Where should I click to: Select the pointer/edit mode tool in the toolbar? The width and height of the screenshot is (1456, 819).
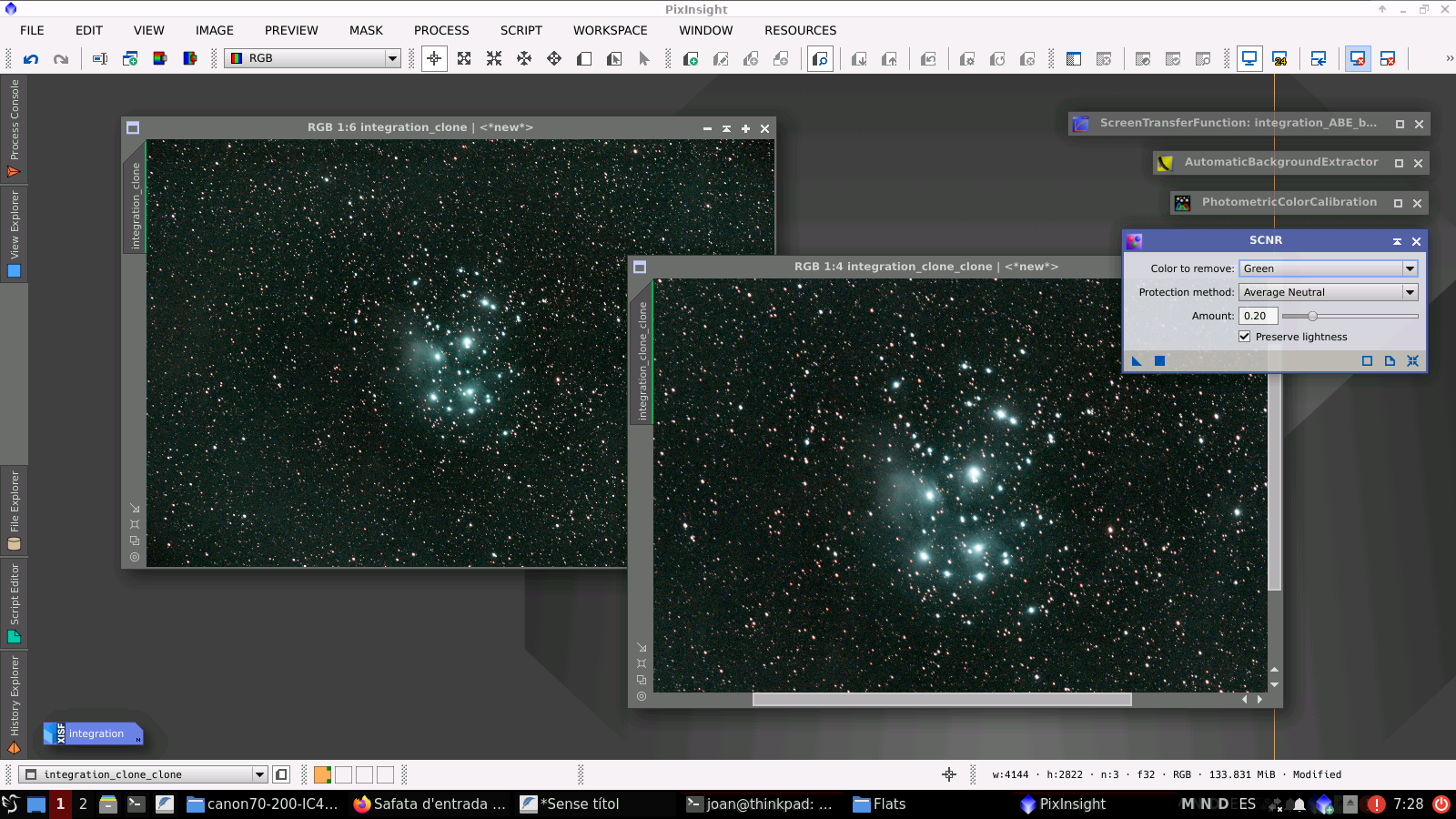pyautogui.click(x=643, y=58)
